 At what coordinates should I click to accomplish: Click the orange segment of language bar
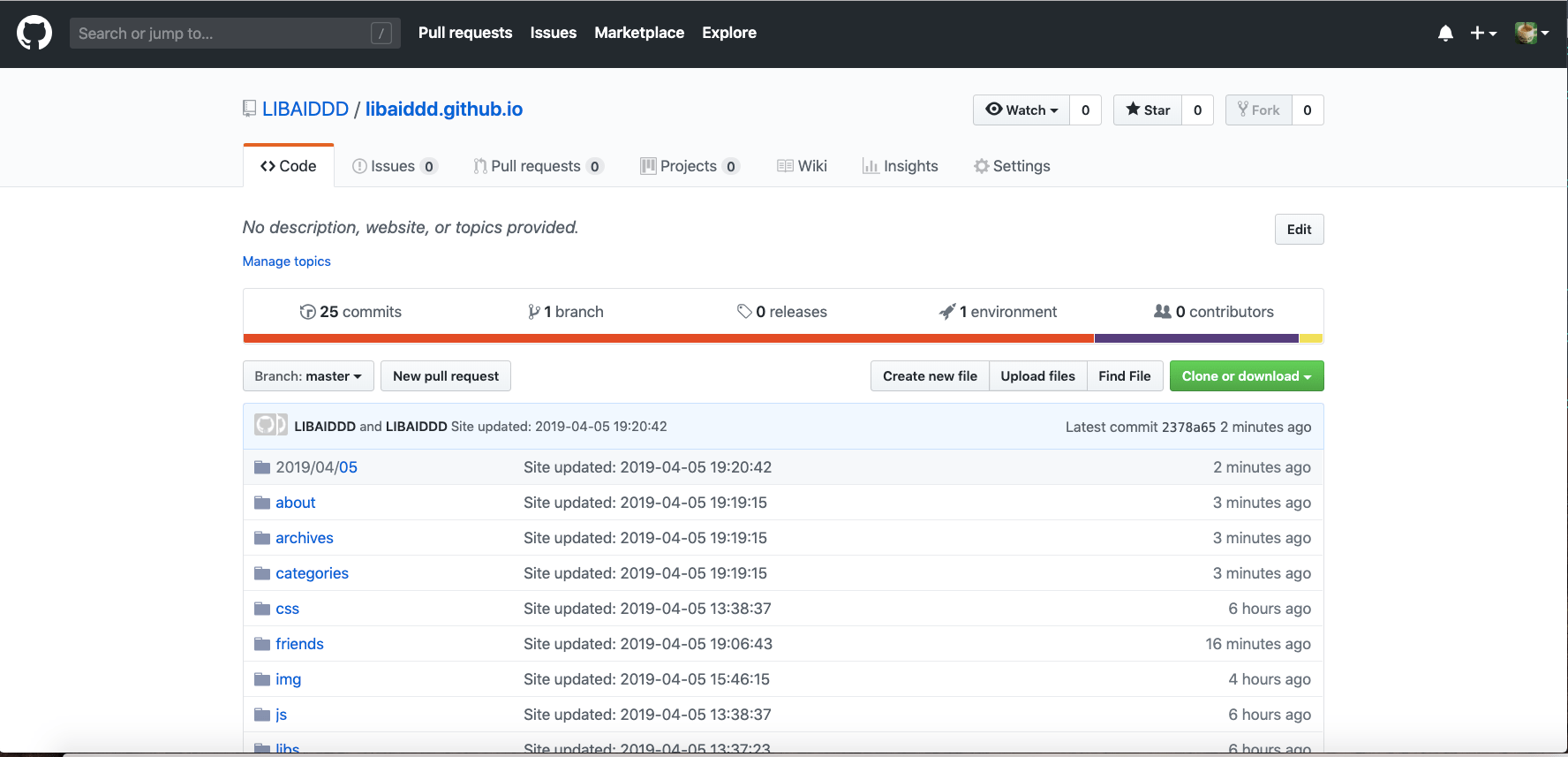668,338
